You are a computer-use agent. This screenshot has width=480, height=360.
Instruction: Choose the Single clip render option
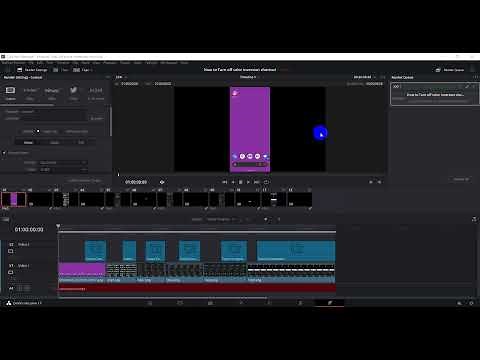47,131
